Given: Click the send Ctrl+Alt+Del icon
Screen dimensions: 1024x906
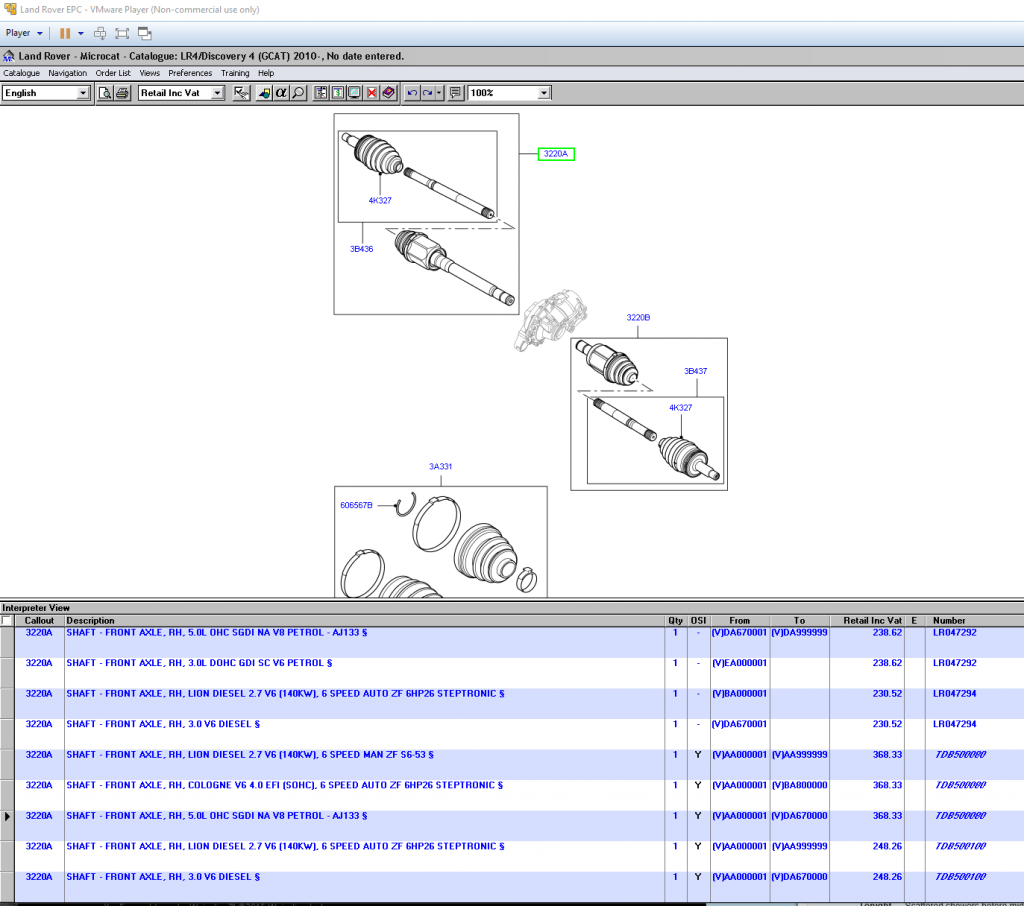Looking at the screenshot, I should [100, 33].
